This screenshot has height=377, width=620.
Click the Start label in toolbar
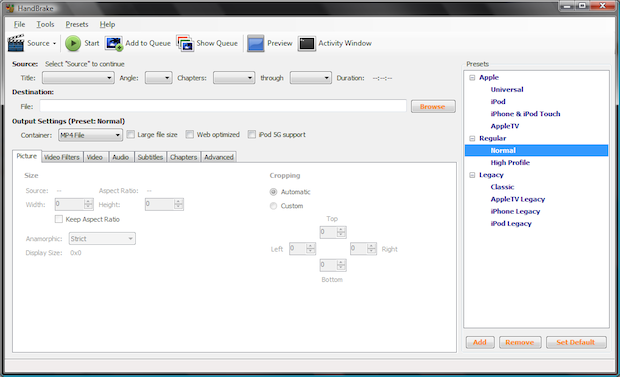click(x=92, y=43)
